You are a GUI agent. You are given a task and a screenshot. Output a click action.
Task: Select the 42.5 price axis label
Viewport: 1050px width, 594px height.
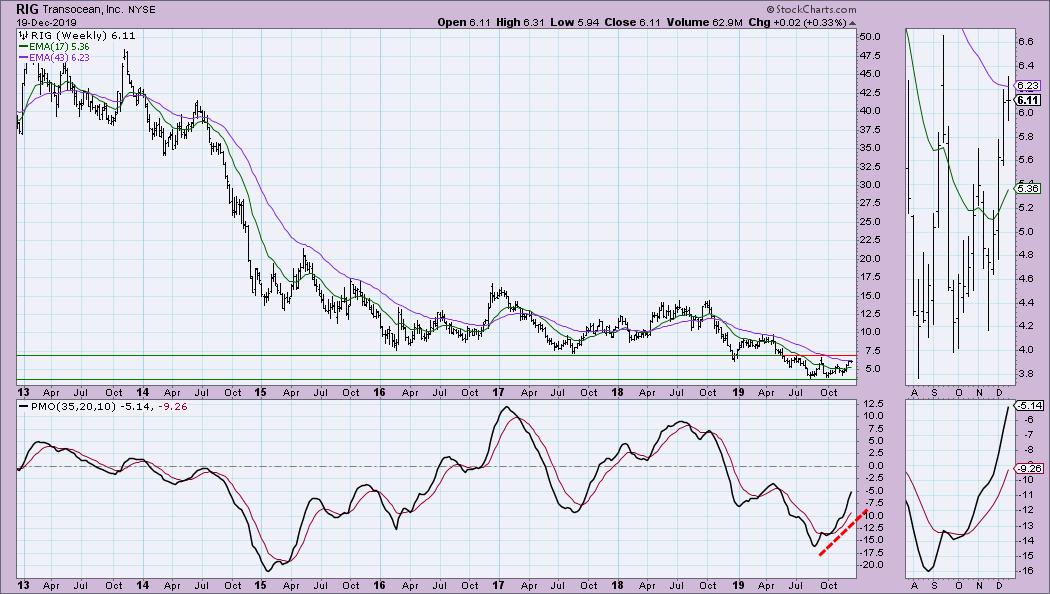(x=870, y=92)
